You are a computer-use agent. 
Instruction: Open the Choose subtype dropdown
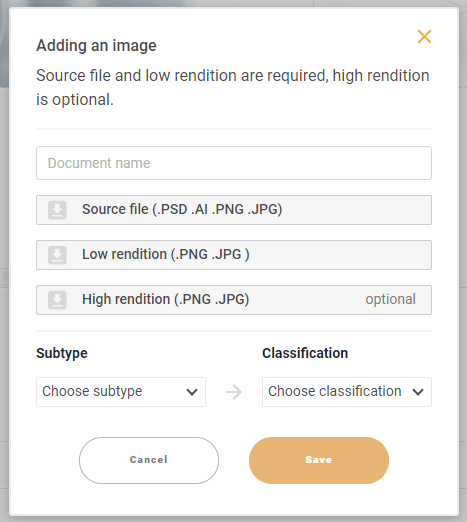[x=121, y=392]
